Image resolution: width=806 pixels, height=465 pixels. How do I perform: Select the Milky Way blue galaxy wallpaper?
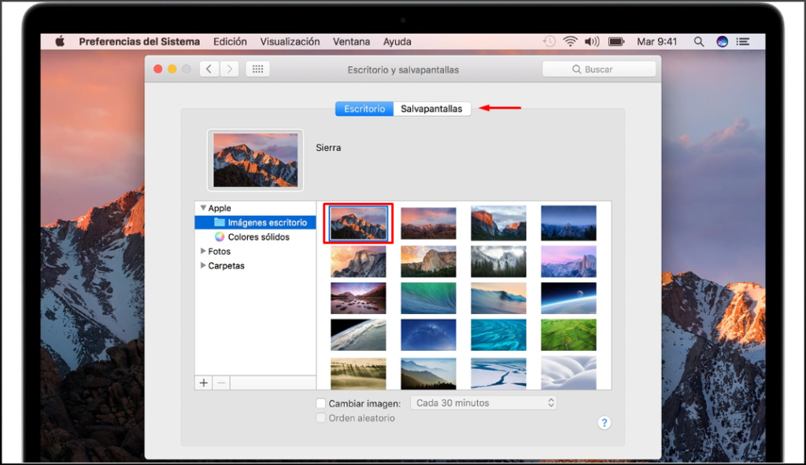click(428, 335)
